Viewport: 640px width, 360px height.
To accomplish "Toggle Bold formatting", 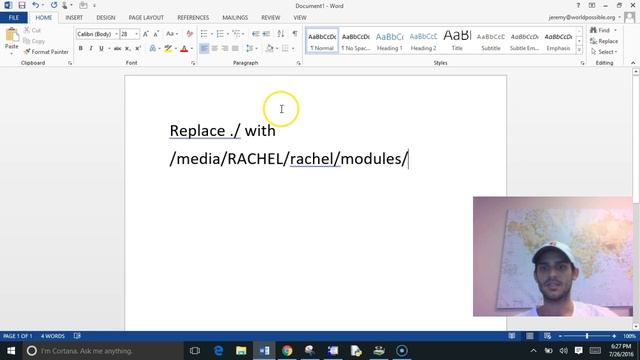I will click(80, 49).
